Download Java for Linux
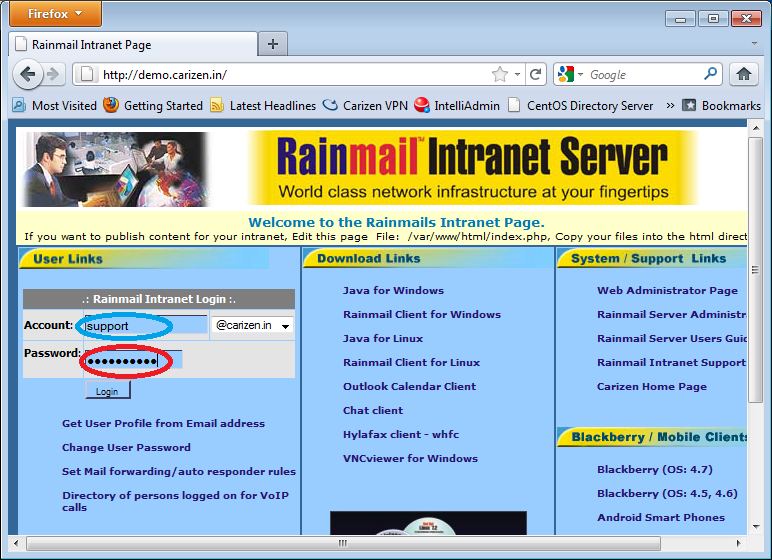This screenshot has height=560, width=772. point(383,338)
